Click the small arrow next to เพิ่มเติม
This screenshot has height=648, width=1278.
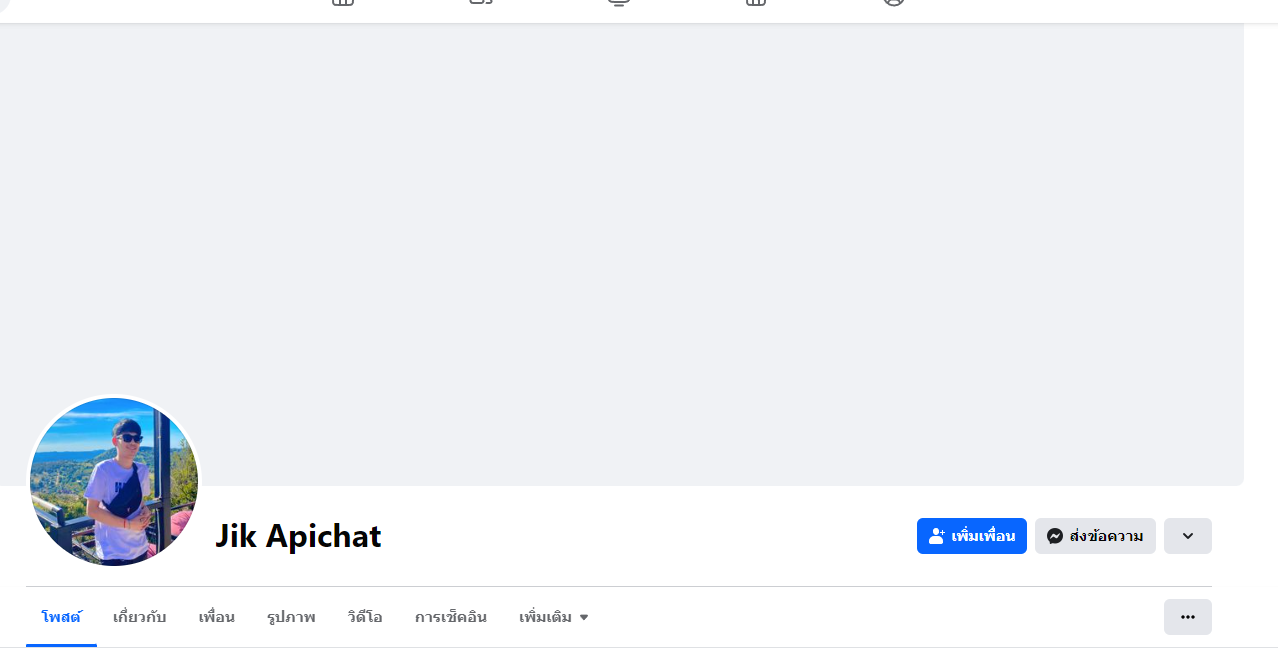[584, 618]
